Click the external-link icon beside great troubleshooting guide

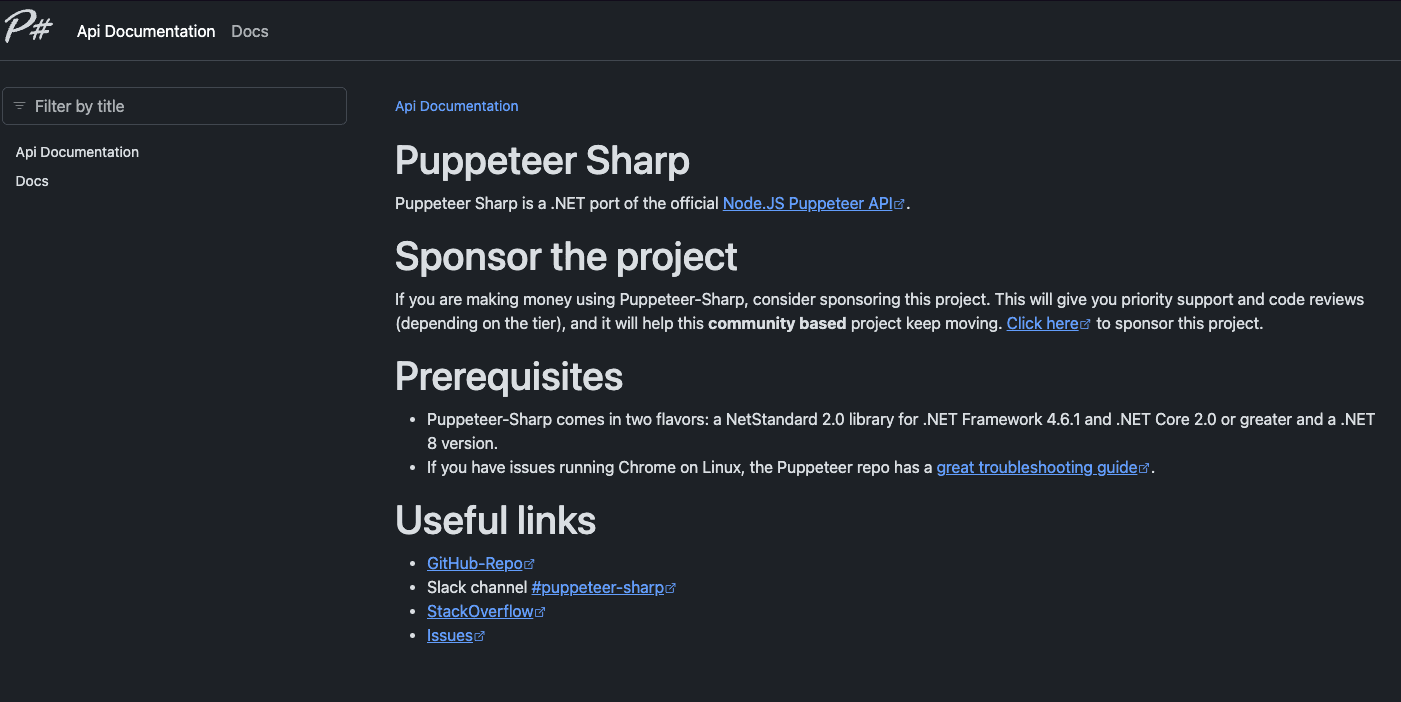click(x=1145, y=466)
